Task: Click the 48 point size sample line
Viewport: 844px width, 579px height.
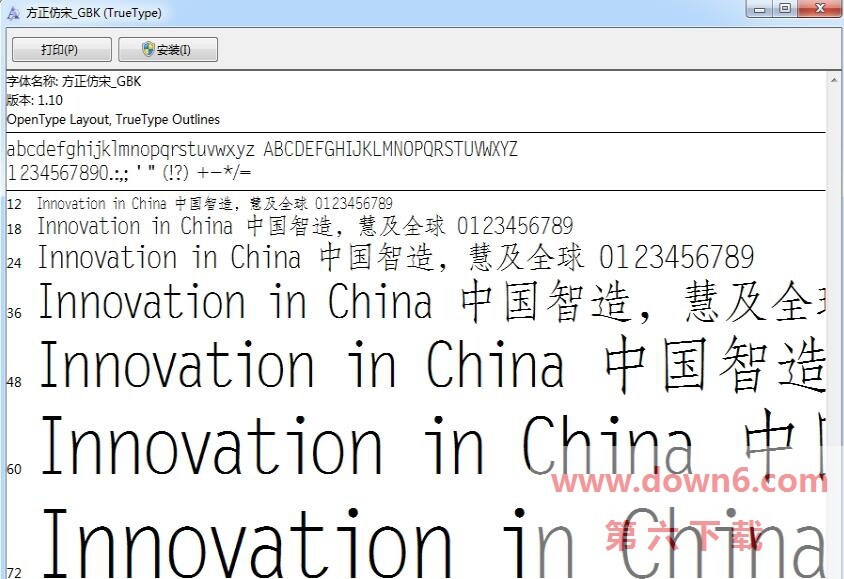Action: point(431,364)
